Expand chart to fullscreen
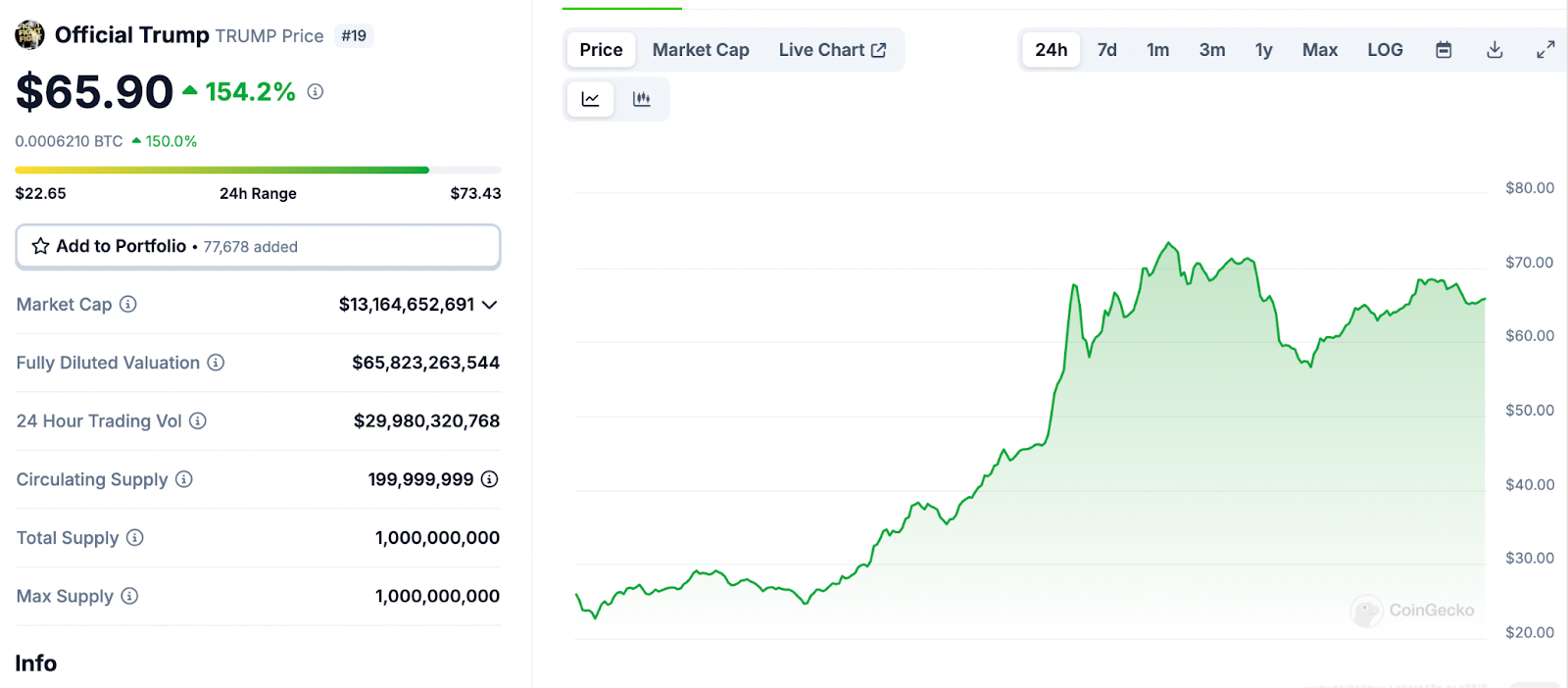The width and height of the screenshot is (1568, 688). [x=1545, y=50]
